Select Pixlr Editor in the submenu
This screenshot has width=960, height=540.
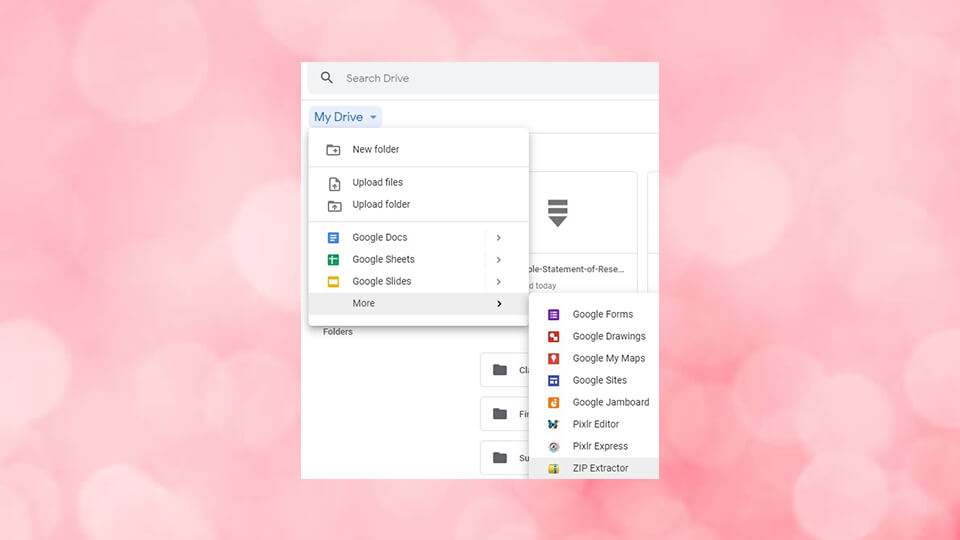click(x=594, y=424)
